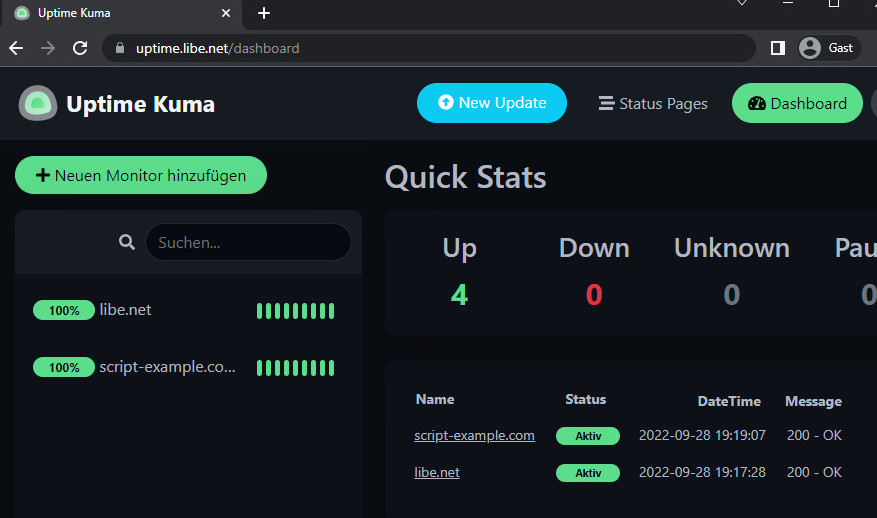This screenshot has height=518, width=877.
Task: Open a new browser tab with plus icon
Action: tap(264, 13)
